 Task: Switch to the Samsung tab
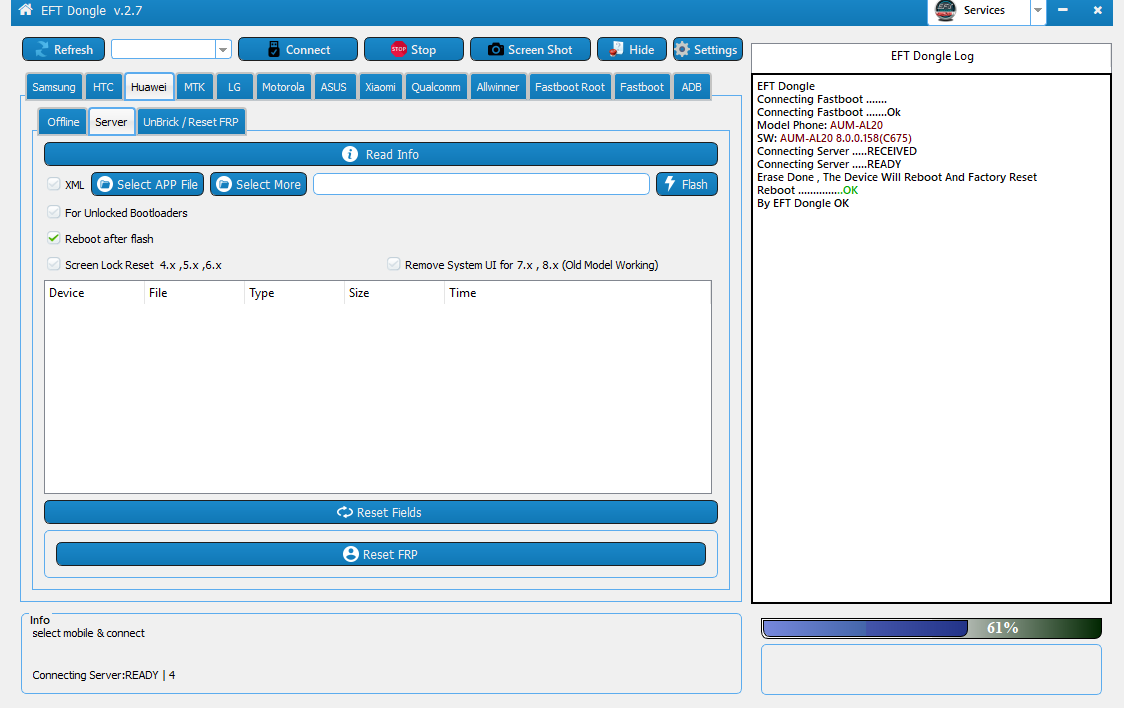pyautogui.click(x=53, y=87)
